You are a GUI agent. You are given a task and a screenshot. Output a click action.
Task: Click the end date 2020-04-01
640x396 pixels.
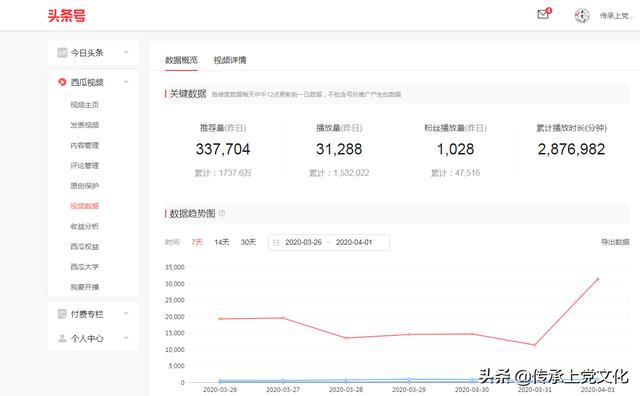click(354, 242)
